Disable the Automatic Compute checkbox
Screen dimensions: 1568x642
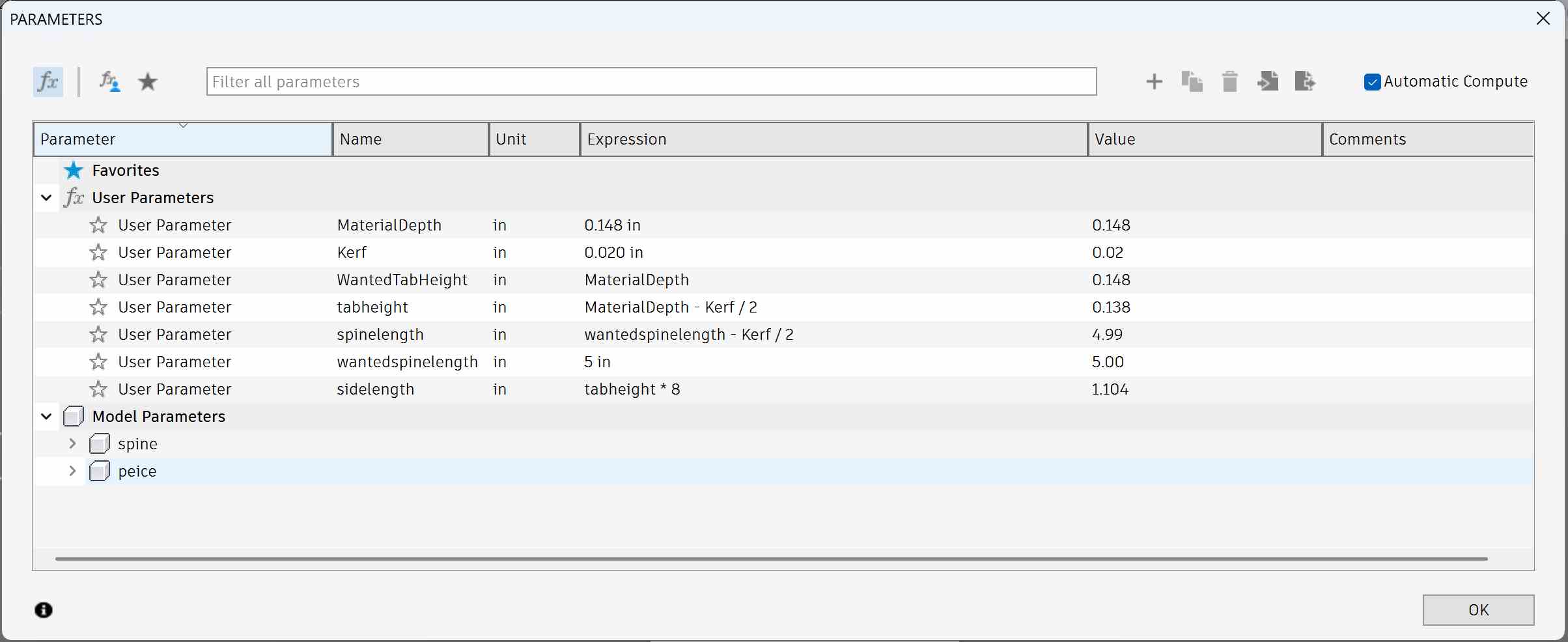tap(1372, 82)
